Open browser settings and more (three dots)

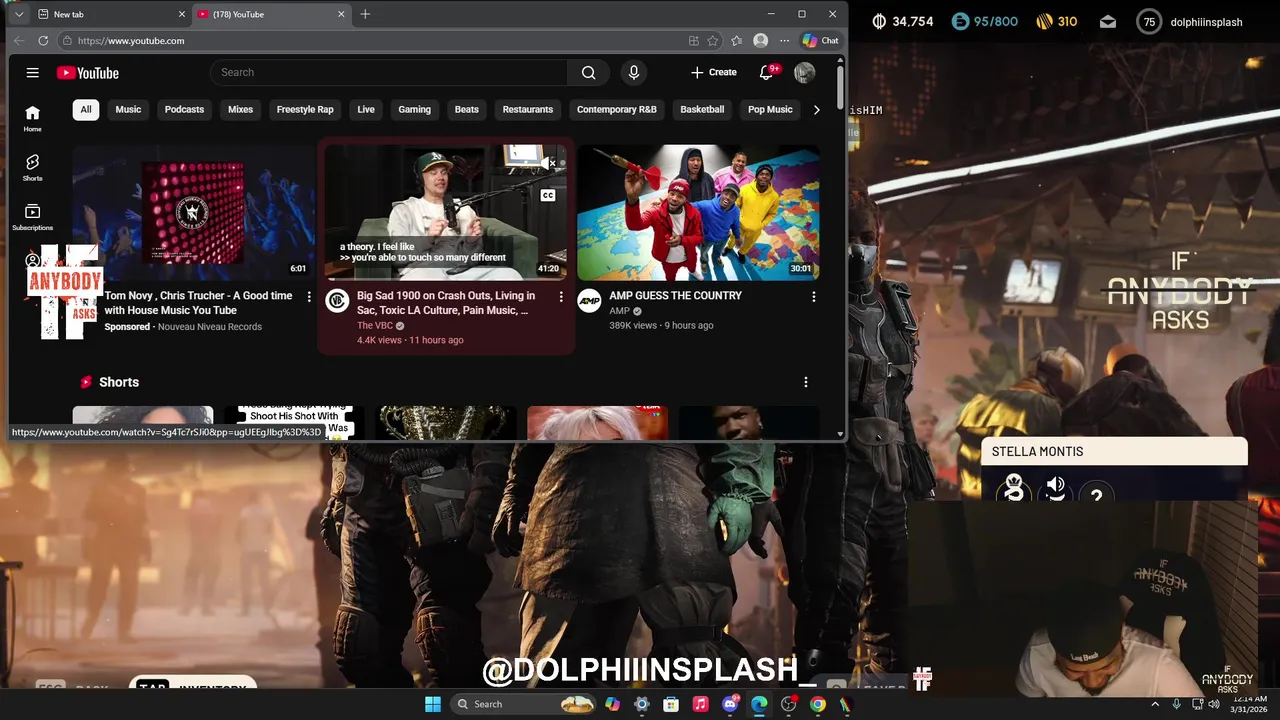pos(785,41)
